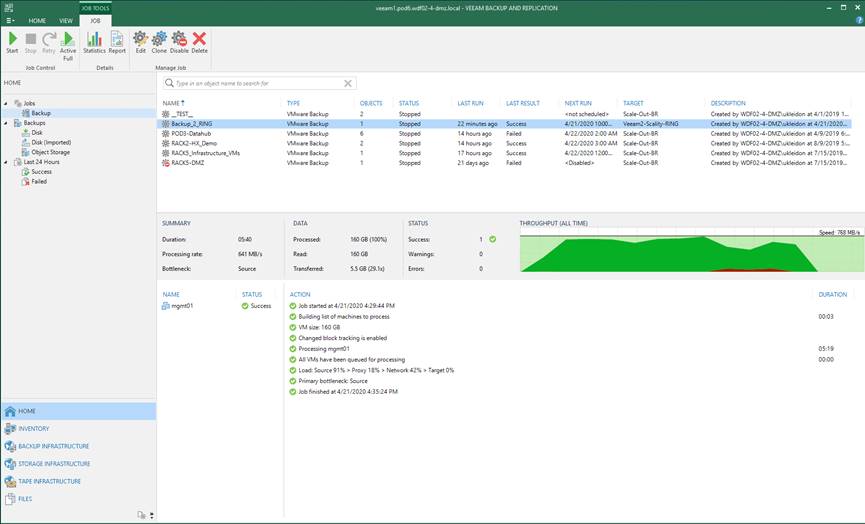Open the BACKUP INFRASTRUCTURE view
Image resolution: width=865 pixels, height=524 pixels.
tap(78, 446)
